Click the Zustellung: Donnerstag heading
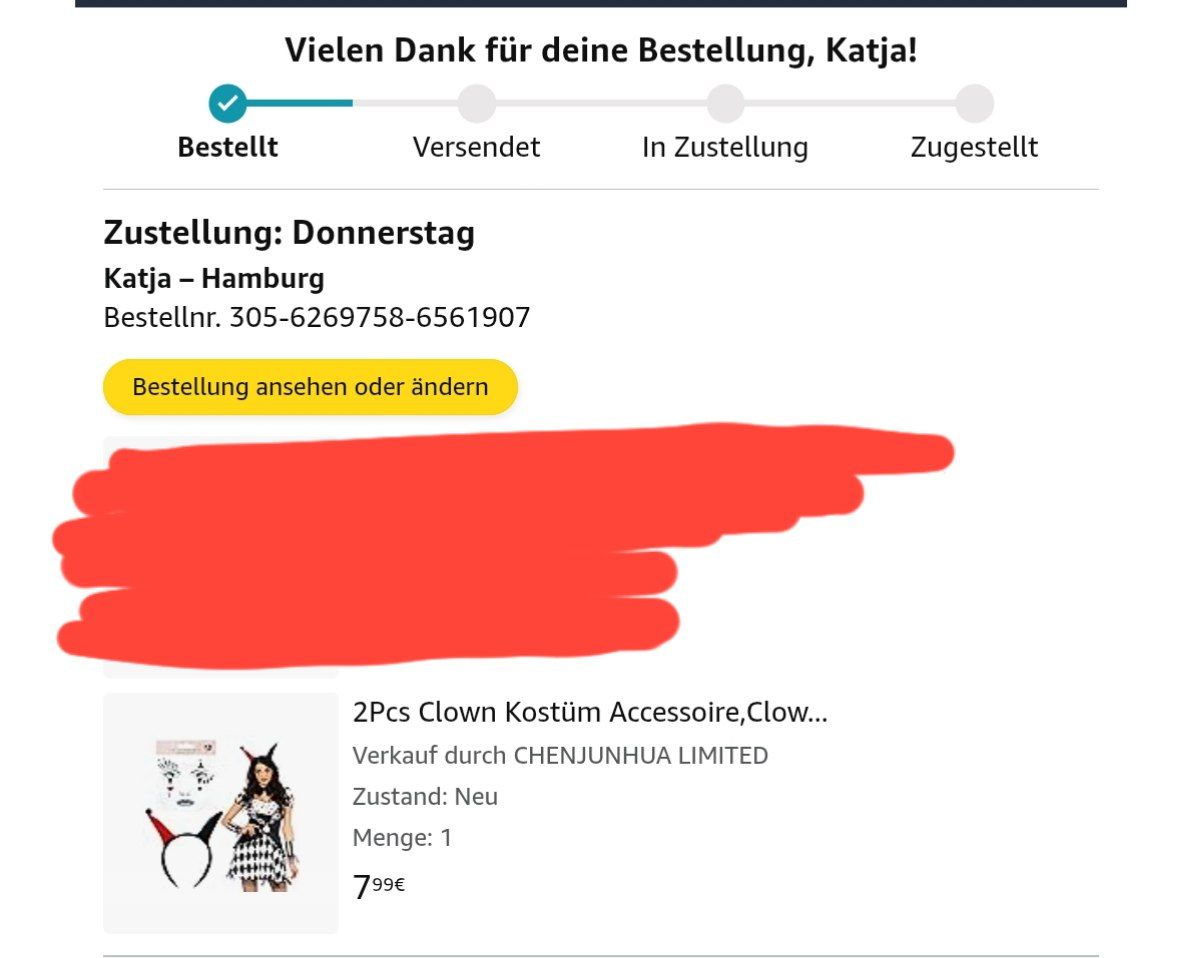The image size is (1200, 958). click(x=289, y=233)
